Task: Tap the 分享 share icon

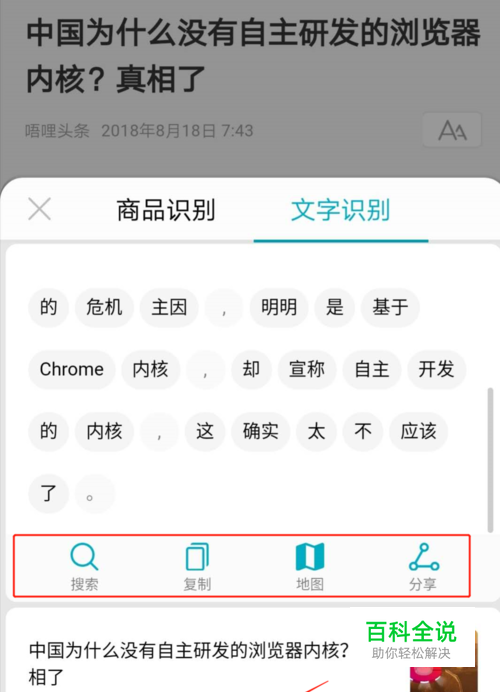Action: point(423,557)
